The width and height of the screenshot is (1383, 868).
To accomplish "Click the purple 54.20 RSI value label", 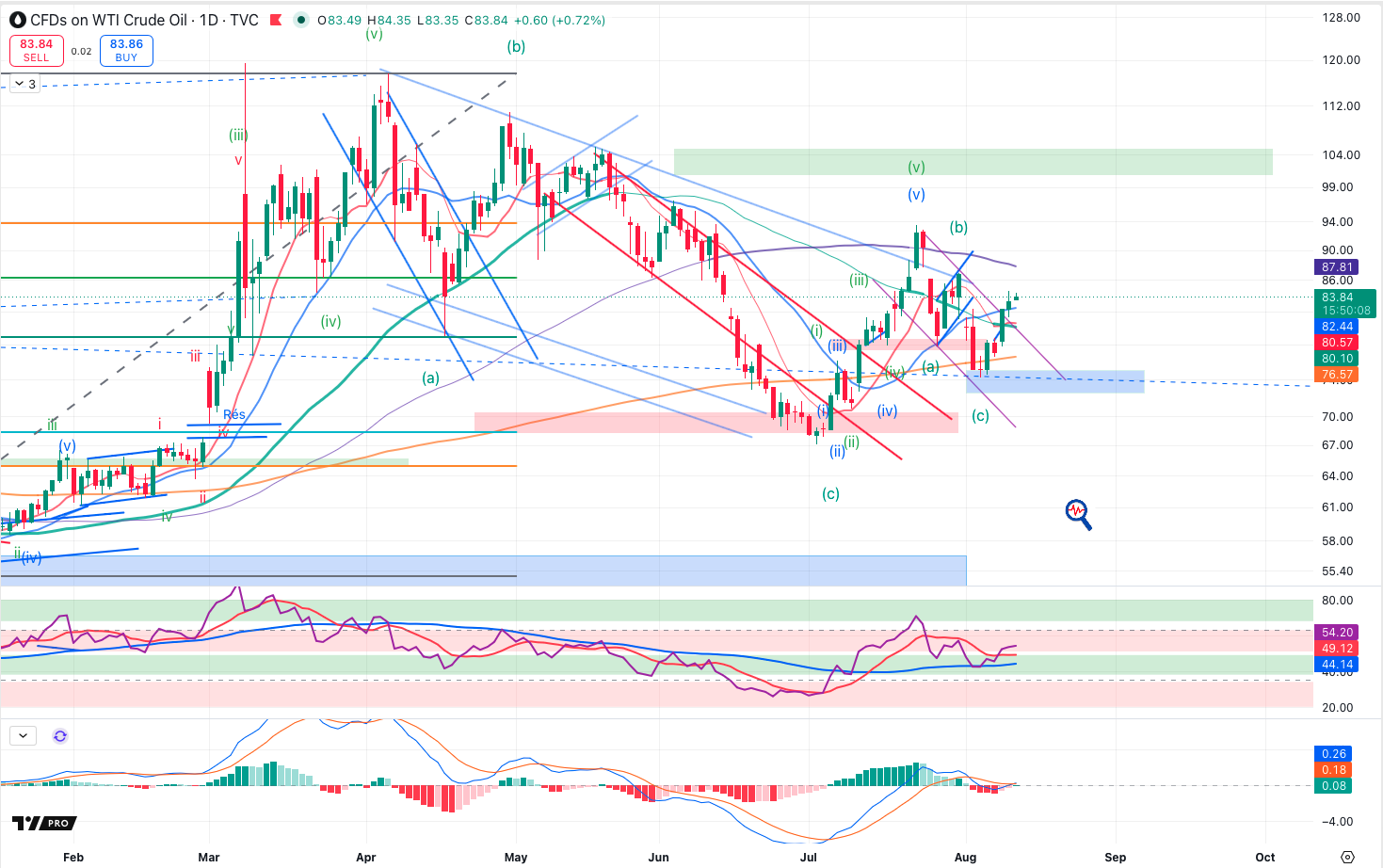I will pos(1337,633).
